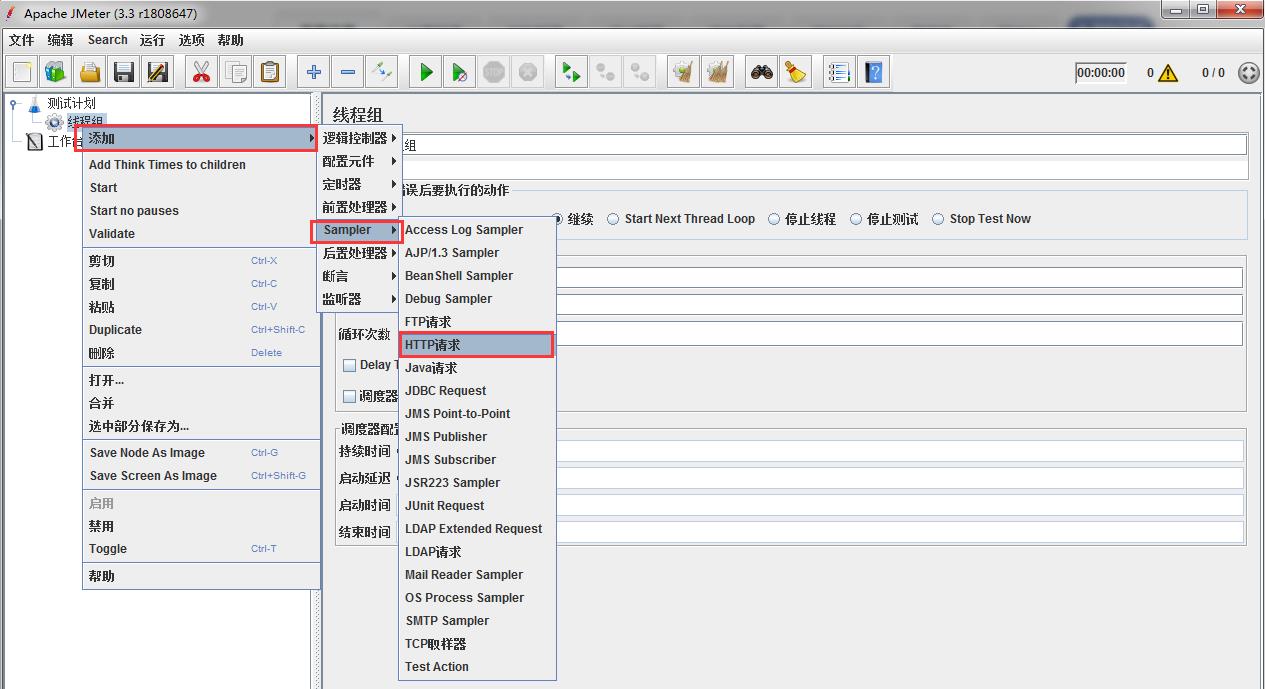Click the Copy icon in toolbar
Image resolution: width=1265 pixels, height=689 pixels.
click(x=236, y=72)
